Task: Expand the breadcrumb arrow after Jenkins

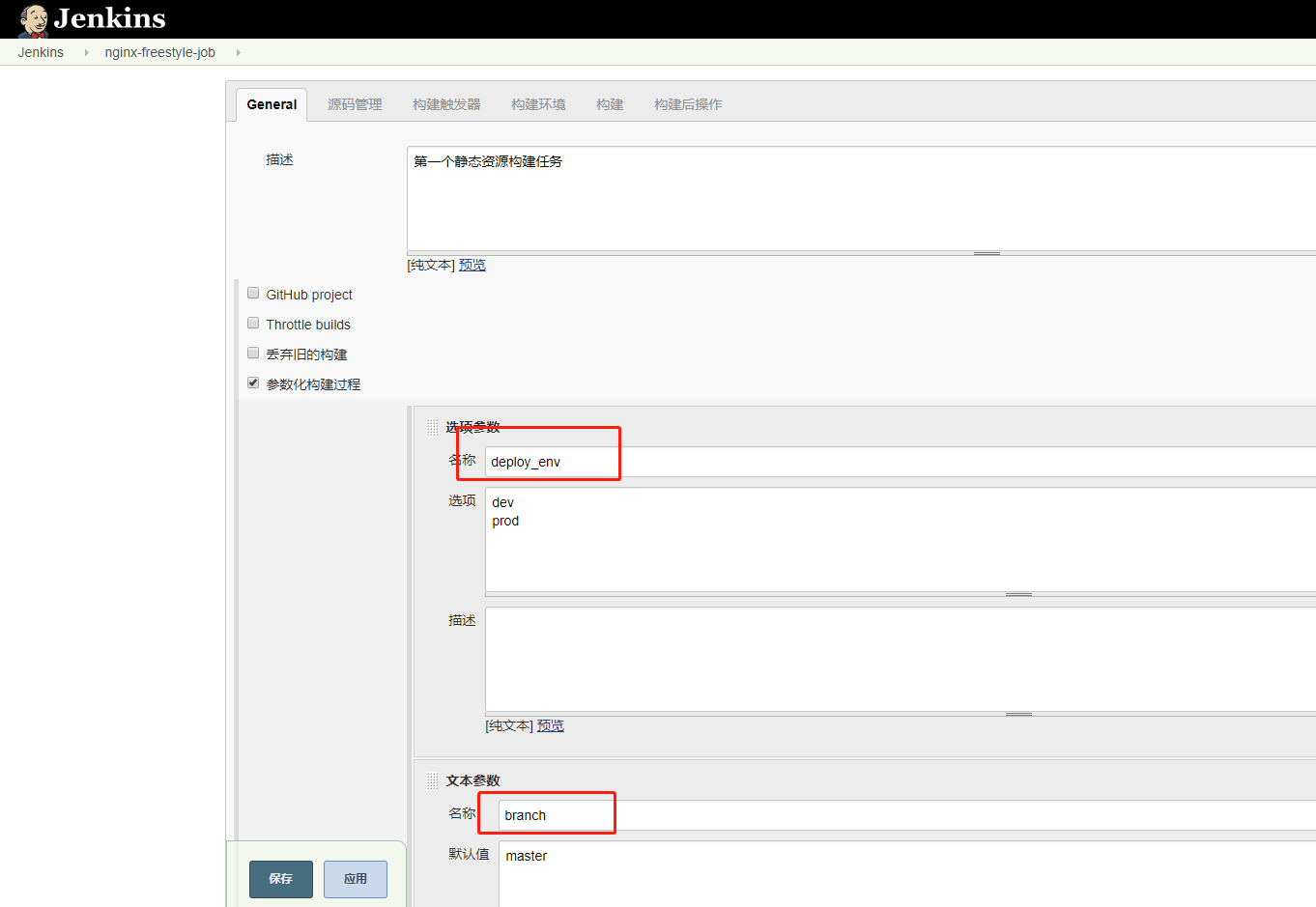Action: coord(86,52)
